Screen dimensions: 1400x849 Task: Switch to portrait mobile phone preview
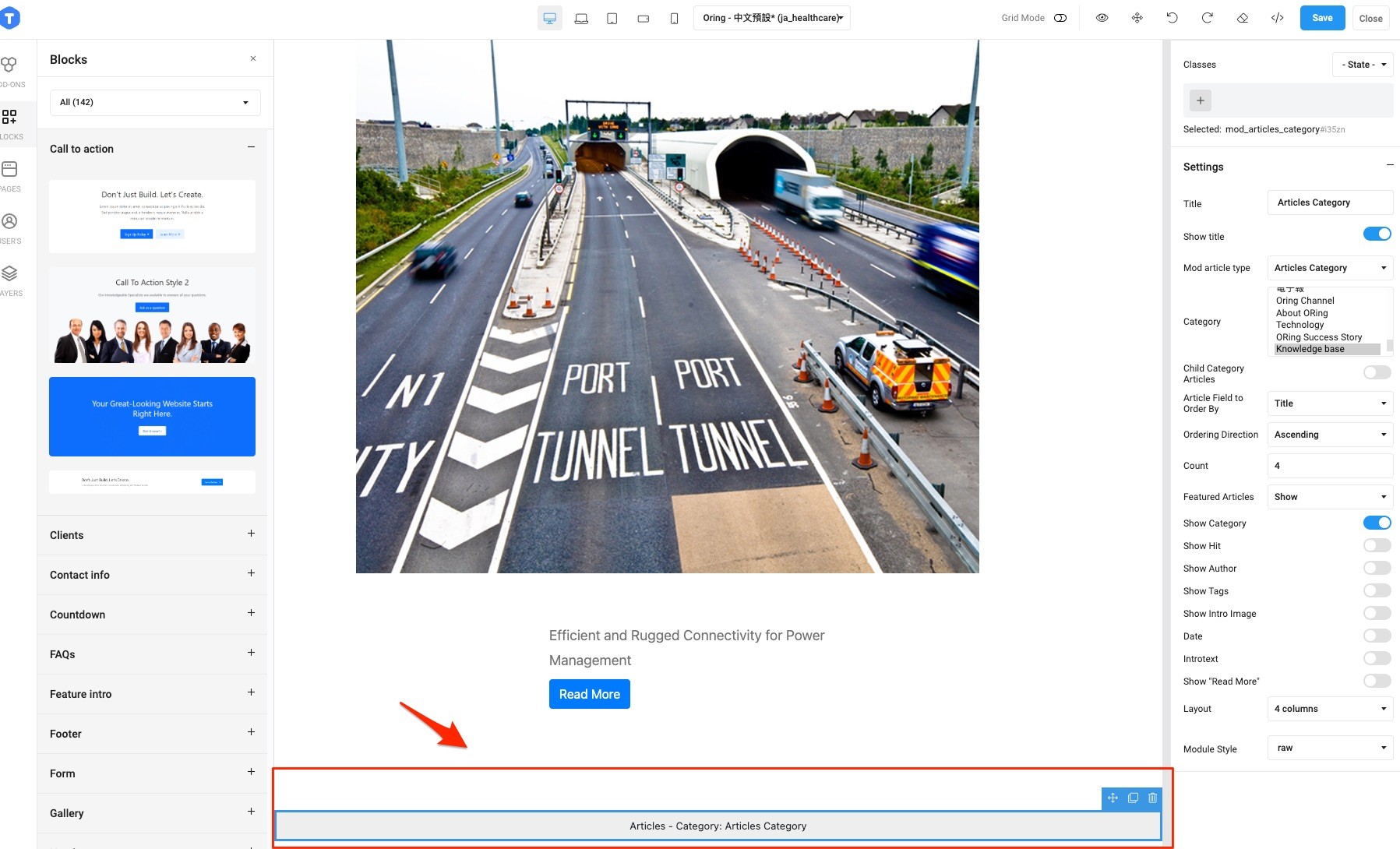point(675,18)
